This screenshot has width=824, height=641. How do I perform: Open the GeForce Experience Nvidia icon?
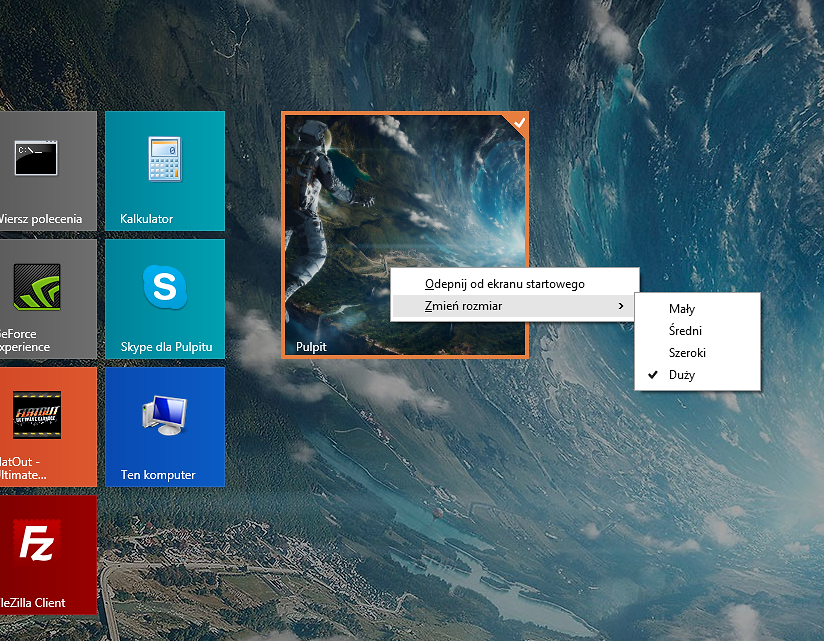coord(37,287)
